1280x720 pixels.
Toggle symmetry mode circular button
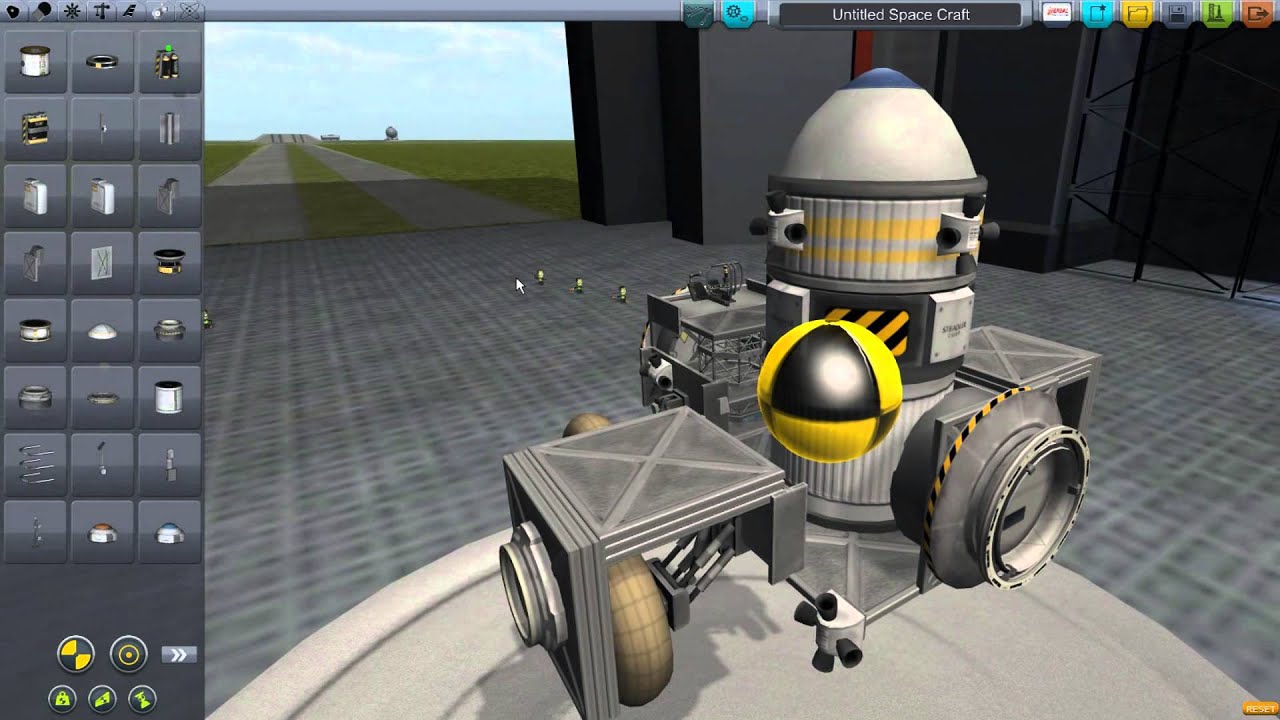[128, 655]
